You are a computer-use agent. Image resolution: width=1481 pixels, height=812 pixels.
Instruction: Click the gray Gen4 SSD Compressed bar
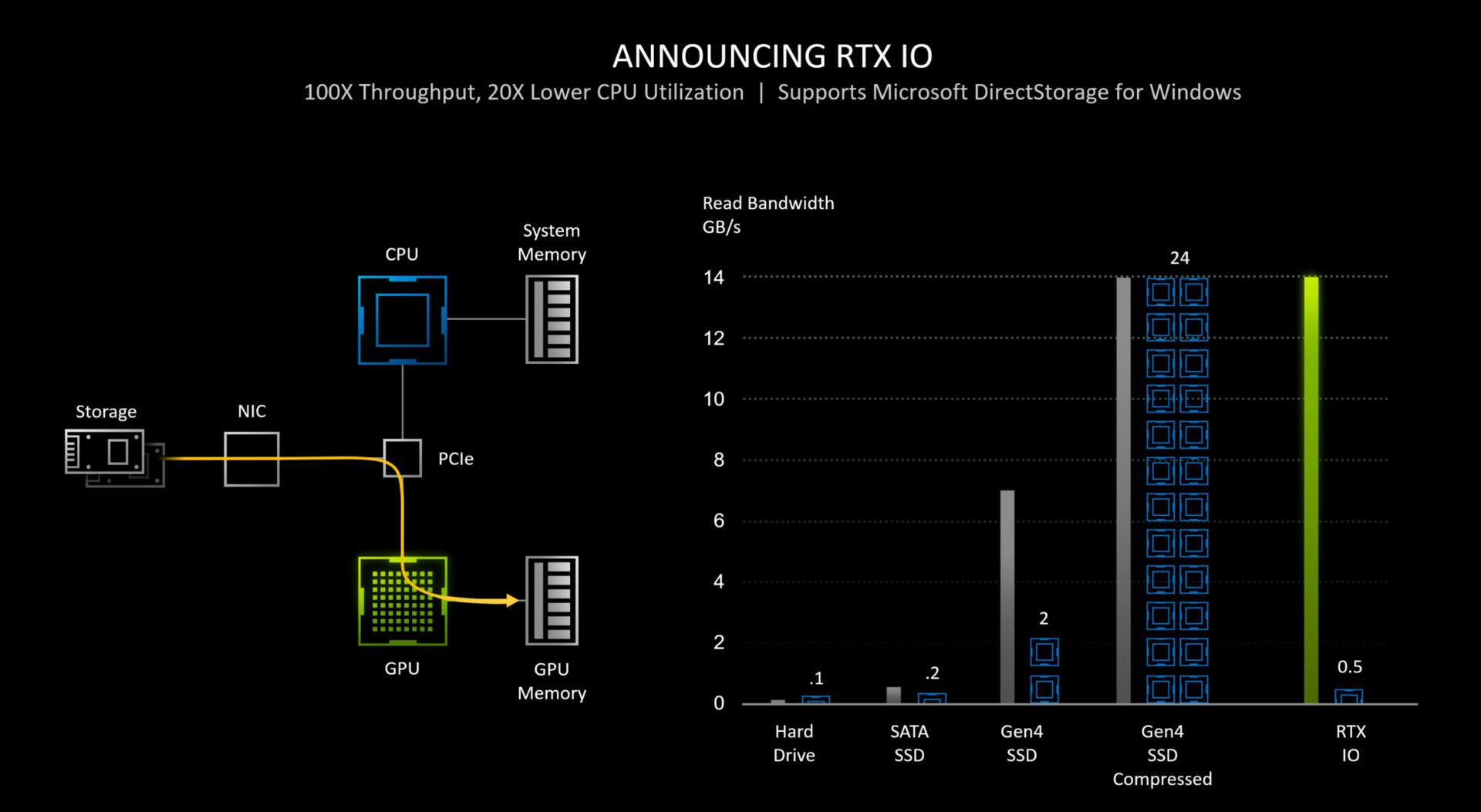(1123, 490)
